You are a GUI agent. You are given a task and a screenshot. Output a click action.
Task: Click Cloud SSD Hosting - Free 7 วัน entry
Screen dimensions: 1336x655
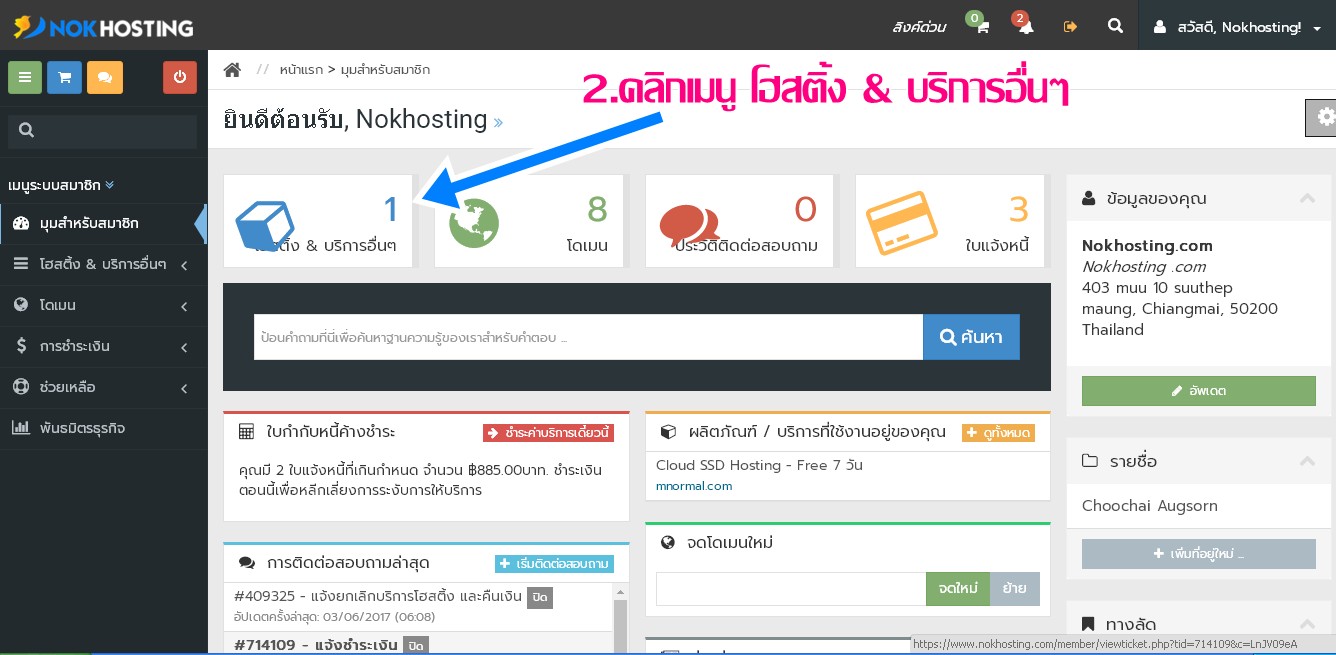[759, 465]
